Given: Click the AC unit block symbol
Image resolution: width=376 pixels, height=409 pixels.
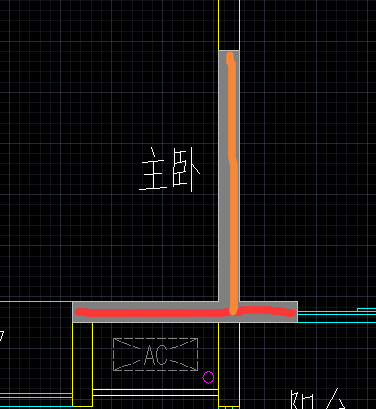Looking at the screenshot, I should coord(155,354).
